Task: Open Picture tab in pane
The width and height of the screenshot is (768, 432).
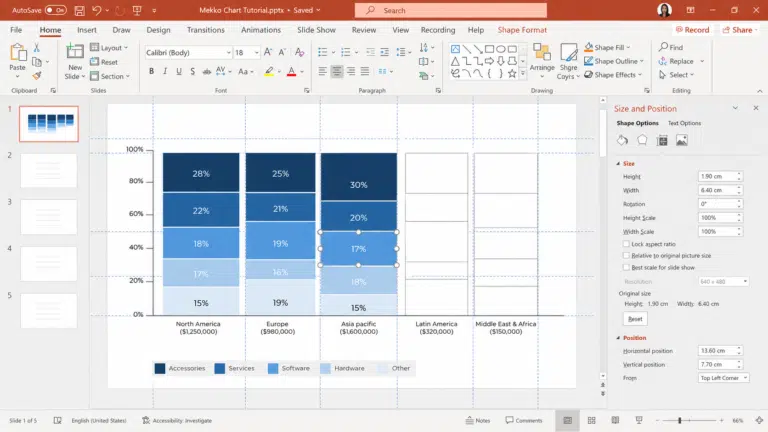Action: 682,141
